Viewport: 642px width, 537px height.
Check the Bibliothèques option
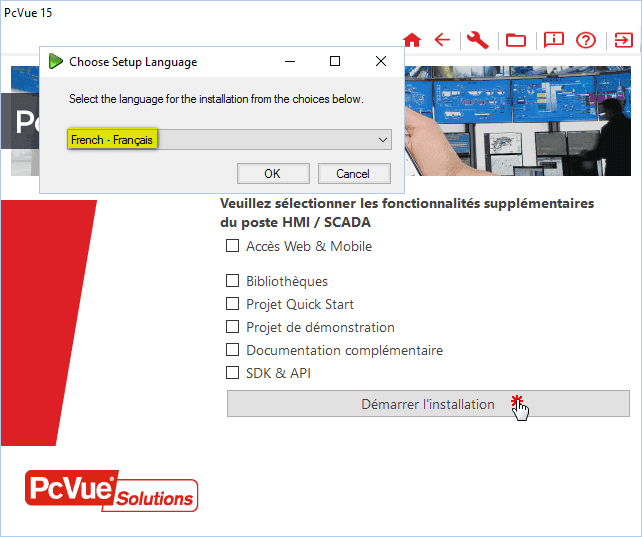[x=232, y=281]
